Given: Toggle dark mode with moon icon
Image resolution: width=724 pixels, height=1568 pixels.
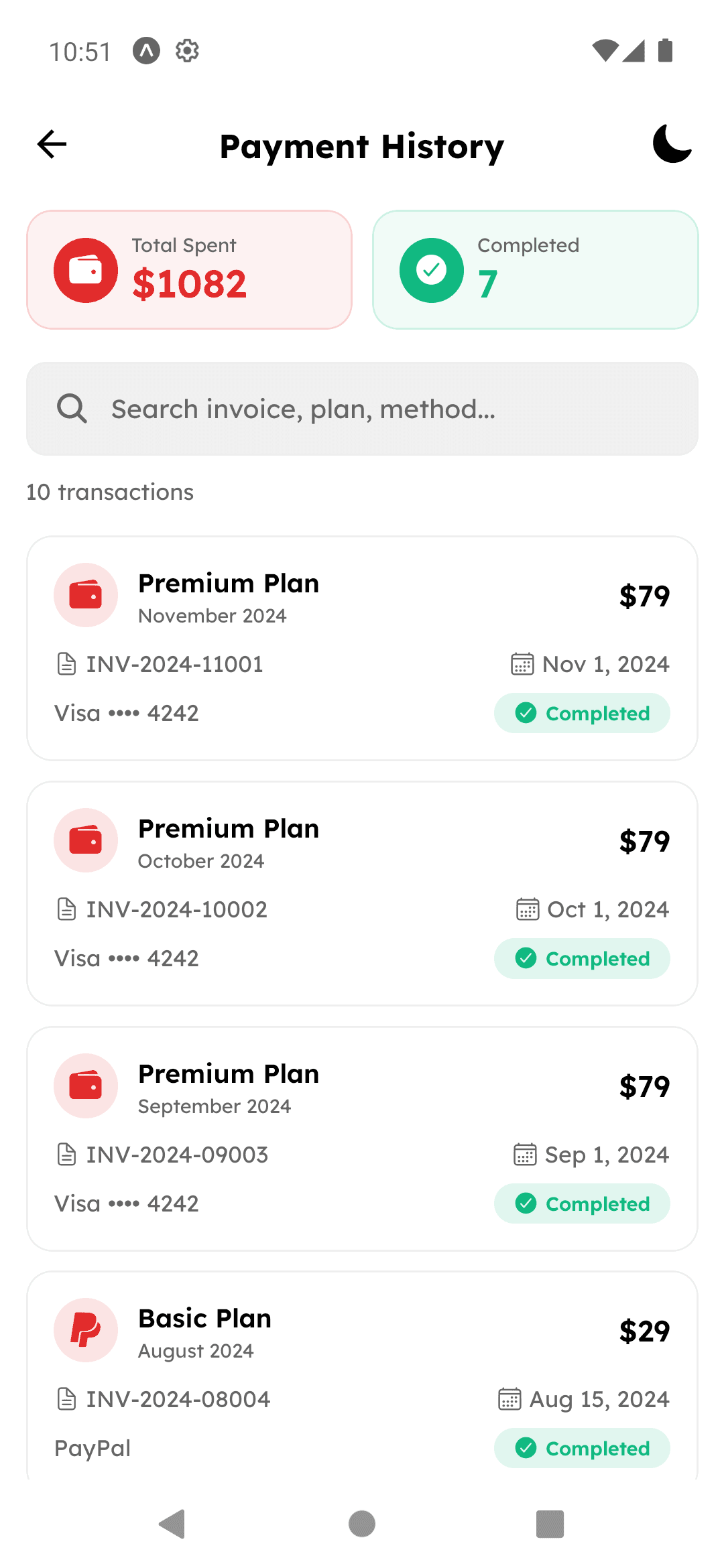Looking at the screenshot, I should coord(672,144).
